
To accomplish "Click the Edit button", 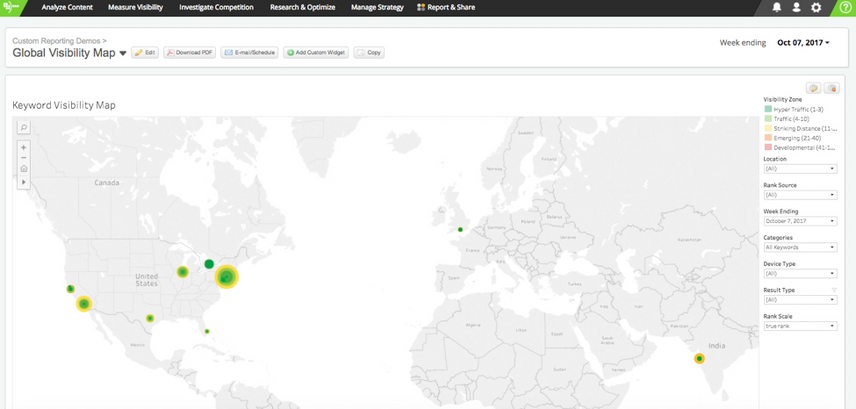I will 145,53.
